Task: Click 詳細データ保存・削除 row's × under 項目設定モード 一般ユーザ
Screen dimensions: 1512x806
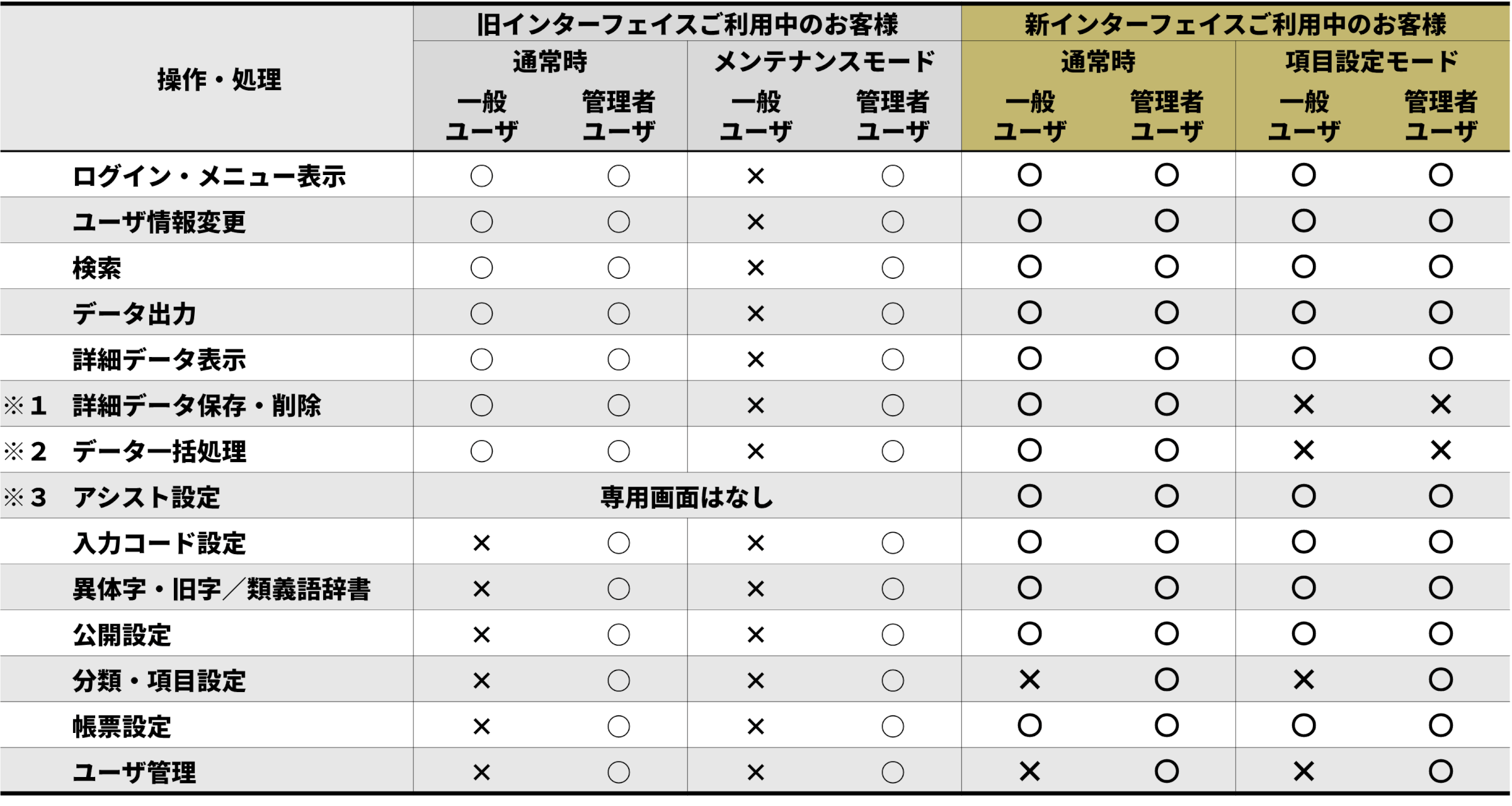Action: click(x=1303, y=404)
